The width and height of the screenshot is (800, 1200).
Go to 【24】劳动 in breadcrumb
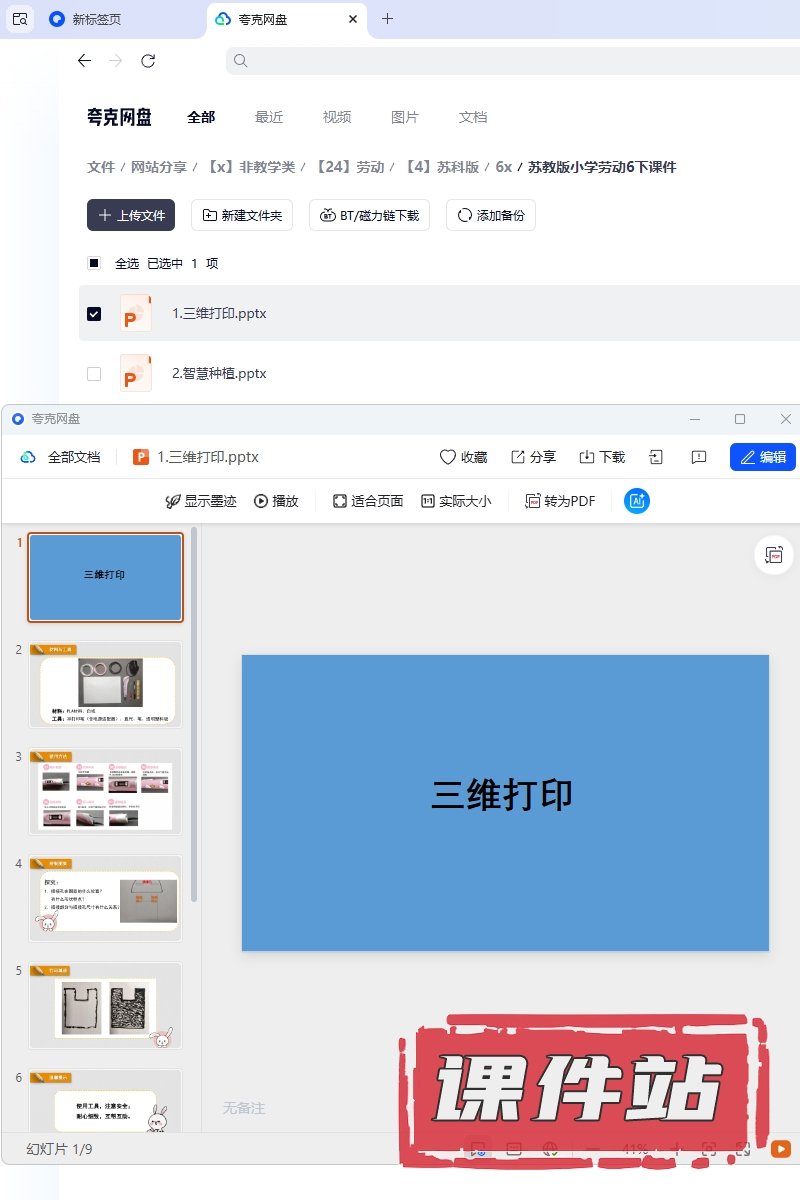[350, 167]
